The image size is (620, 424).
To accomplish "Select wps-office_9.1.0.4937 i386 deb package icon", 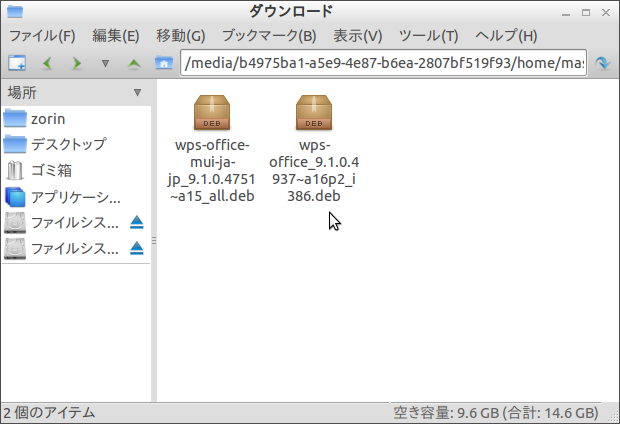I will coord(314,113).
